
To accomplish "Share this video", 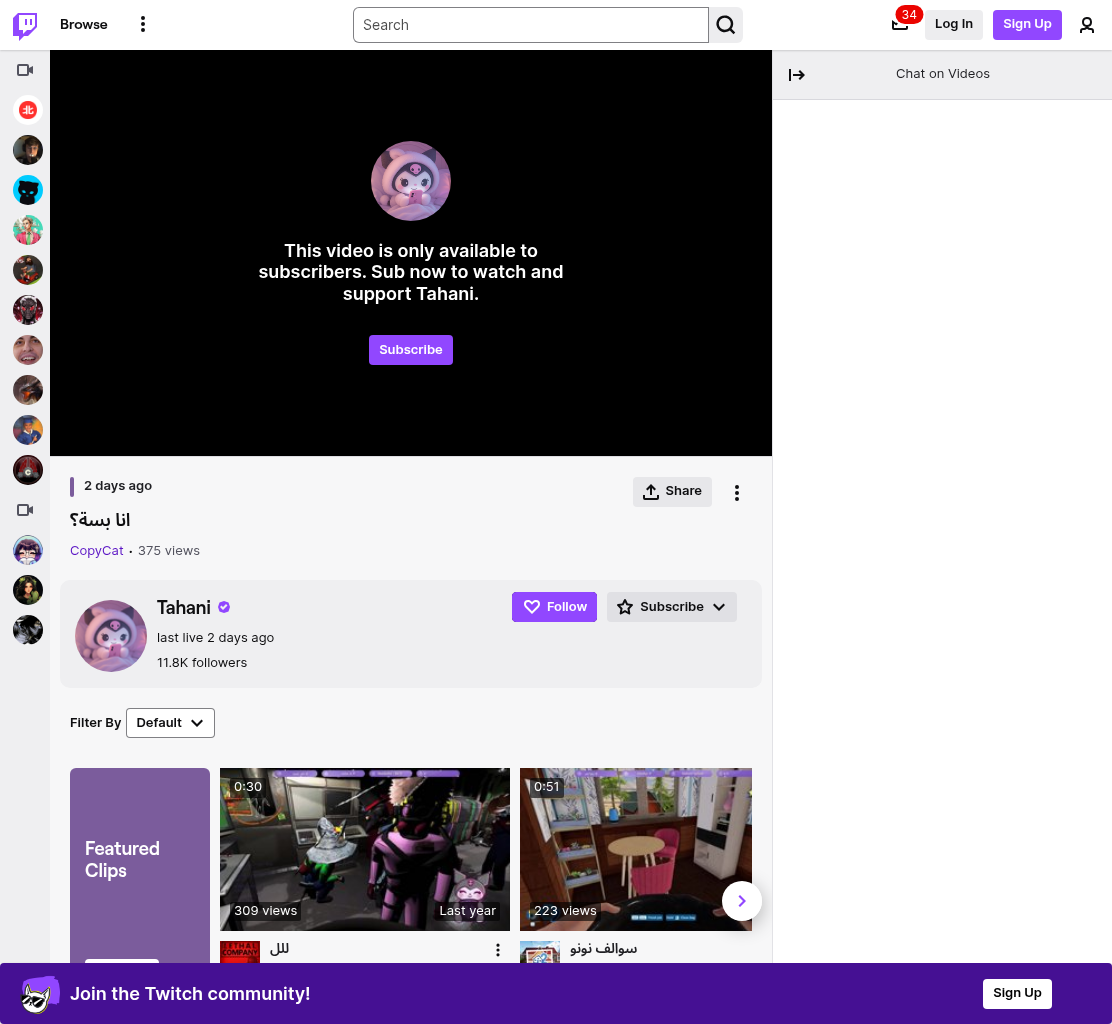I will 672,491.
